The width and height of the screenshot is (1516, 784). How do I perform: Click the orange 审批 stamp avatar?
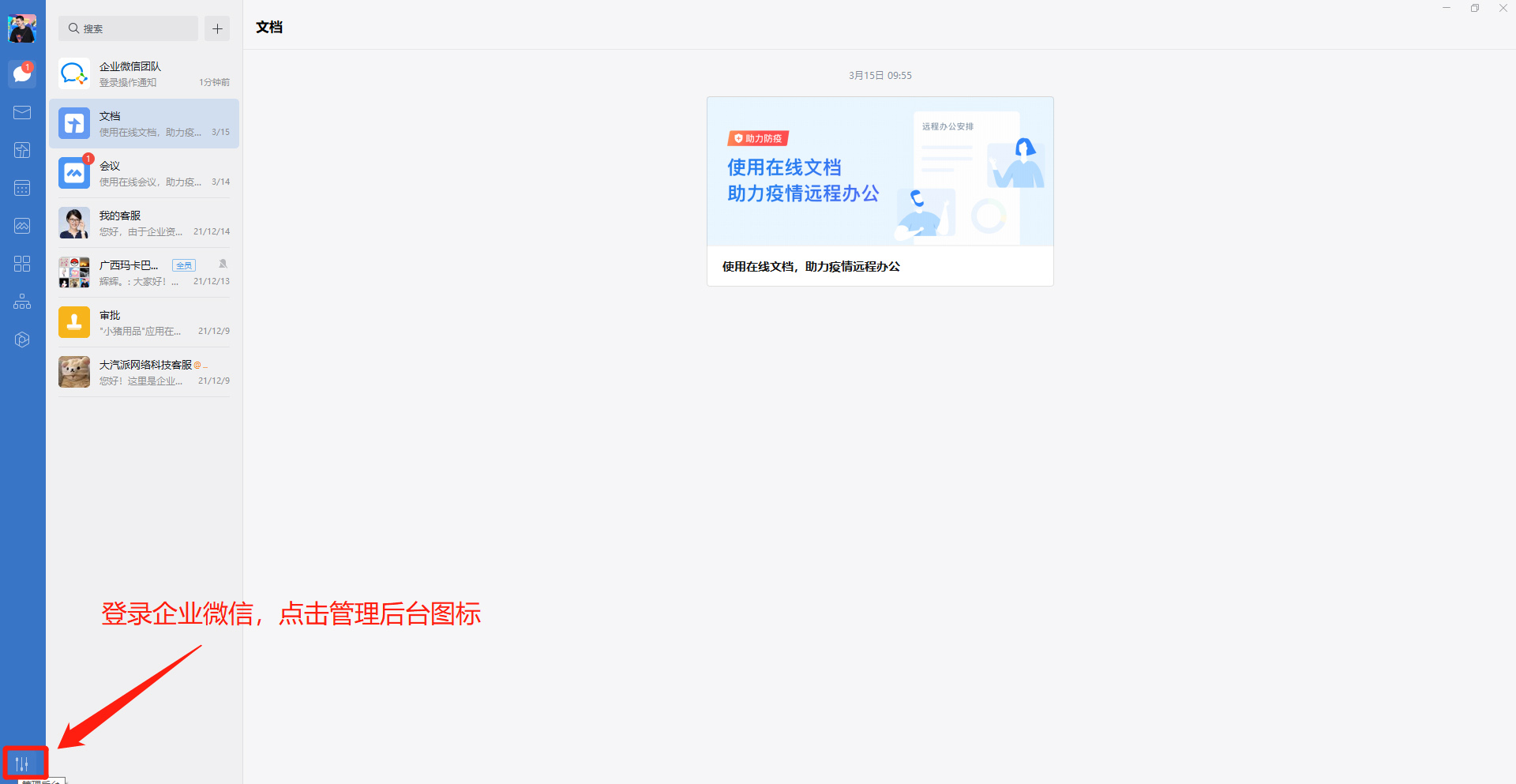pyautogui.click(x=74, y=323)
